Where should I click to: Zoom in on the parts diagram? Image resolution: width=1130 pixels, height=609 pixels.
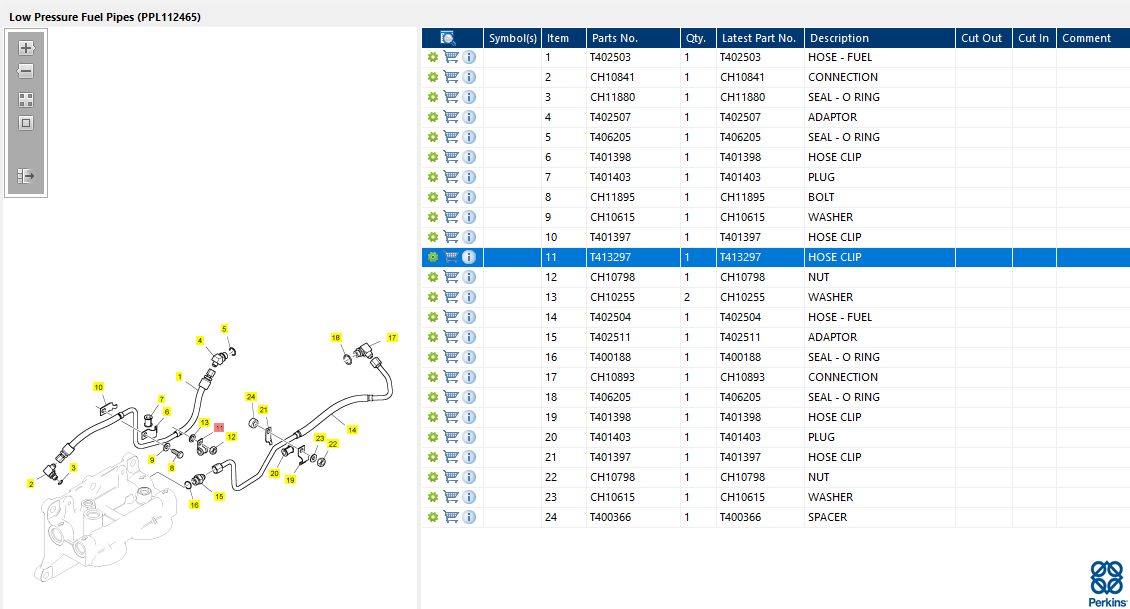[x=26, y=48]
